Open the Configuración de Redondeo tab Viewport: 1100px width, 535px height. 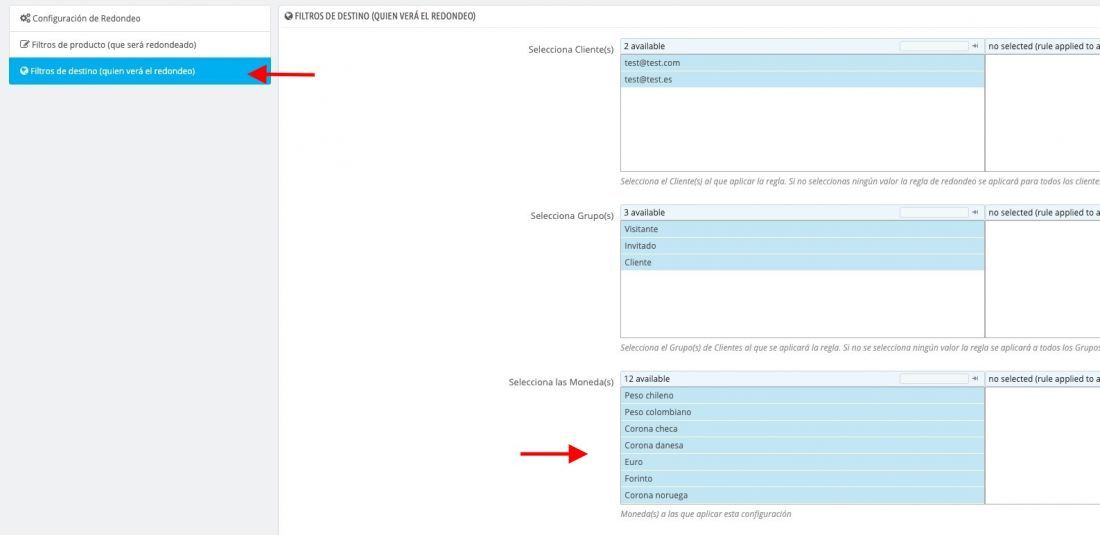140,18
